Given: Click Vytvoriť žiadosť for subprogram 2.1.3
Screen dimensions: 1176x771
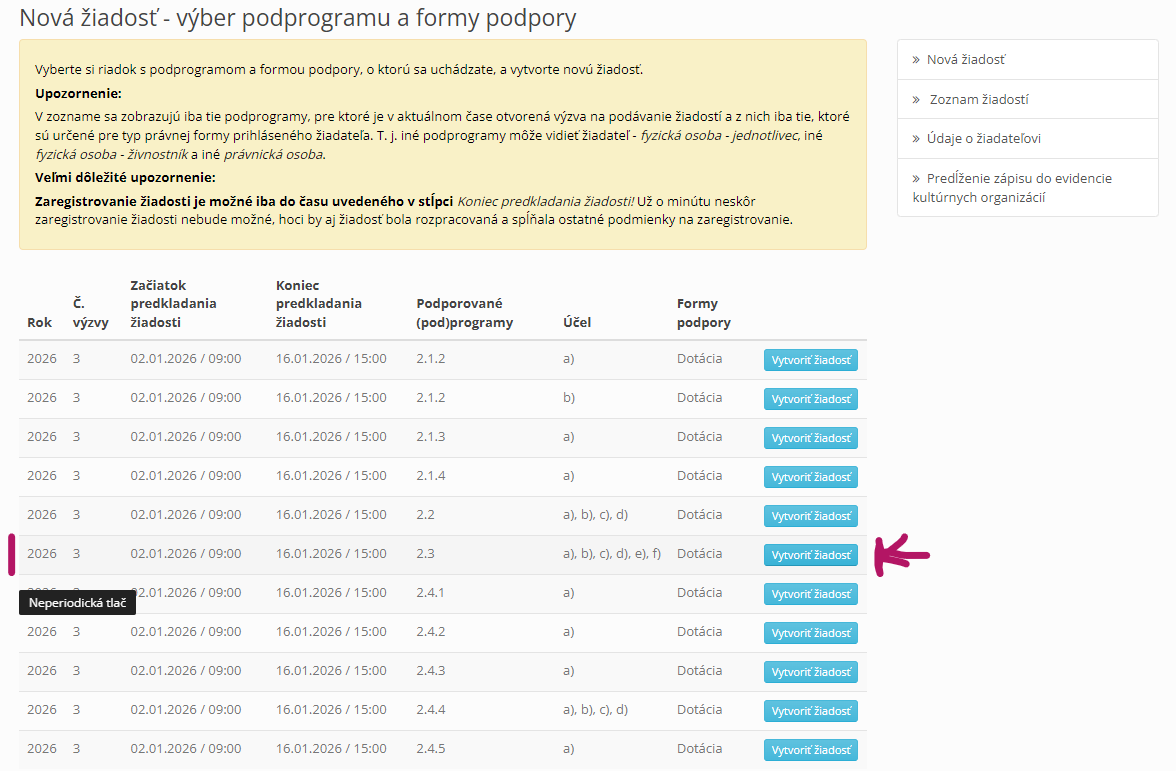Looking at the screenshot, I should tap(810, 438).
